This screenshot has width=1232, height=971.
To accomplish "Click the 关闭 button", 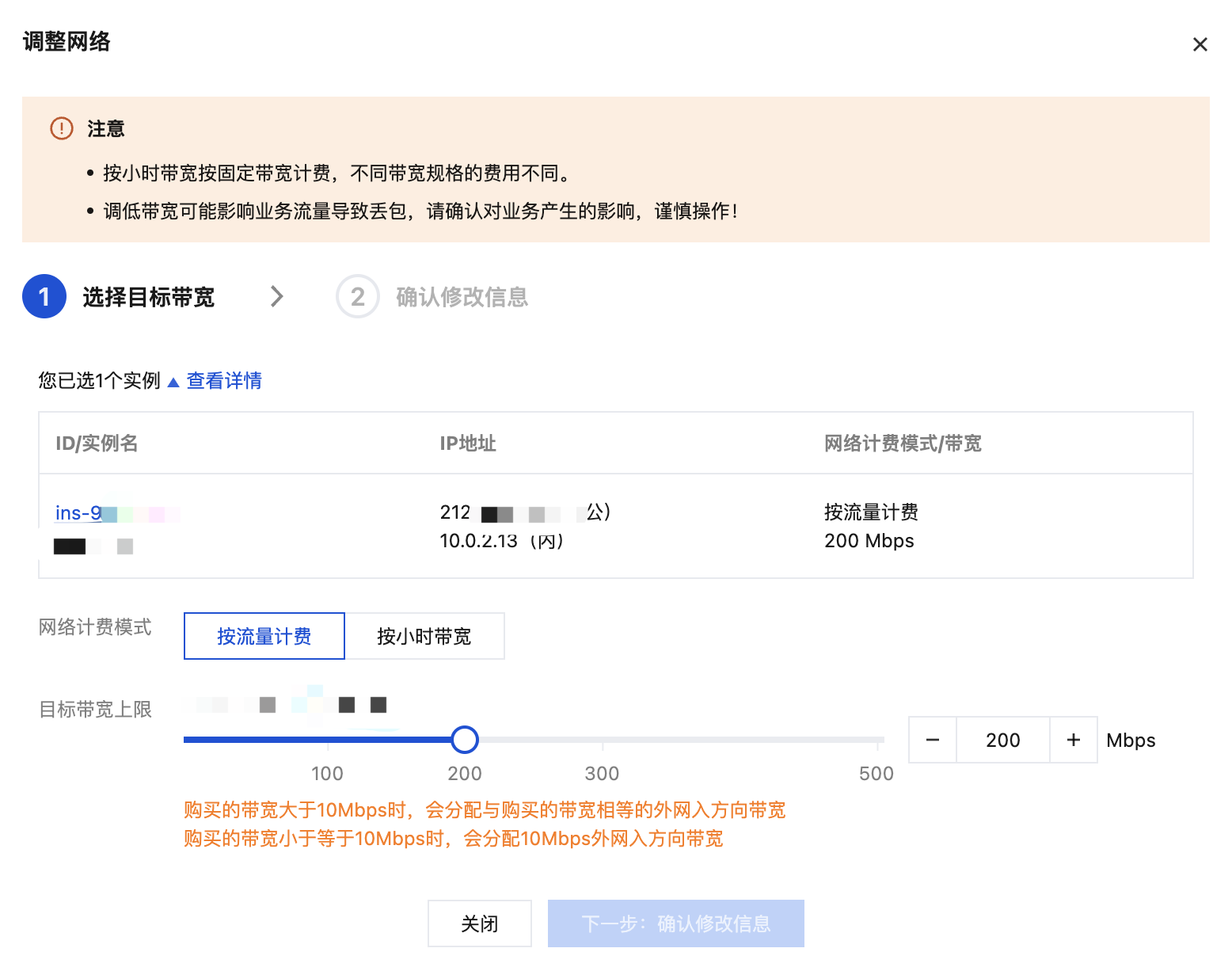I will [480, 923].
